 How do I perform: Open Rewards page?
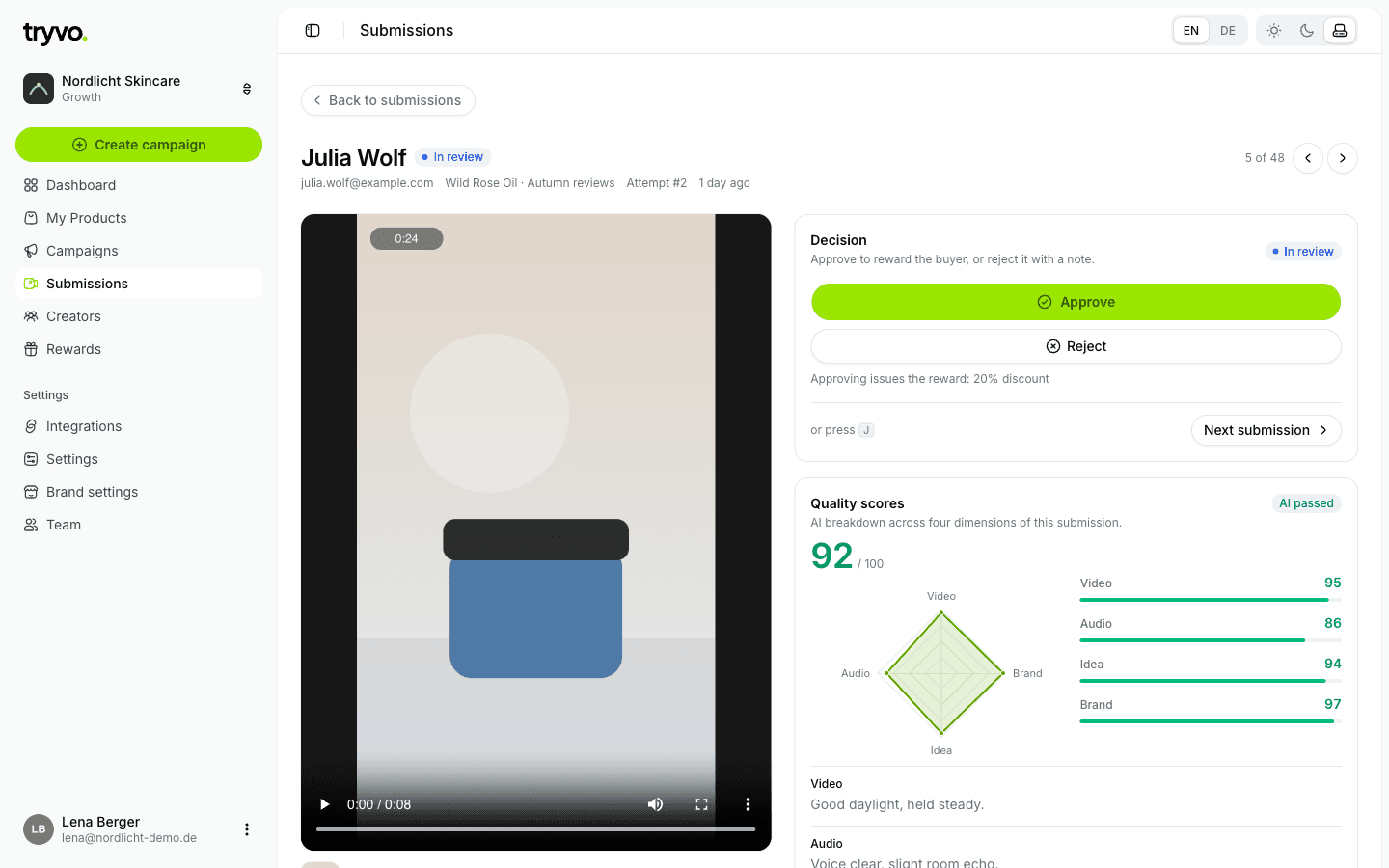(x=139, y=349)
